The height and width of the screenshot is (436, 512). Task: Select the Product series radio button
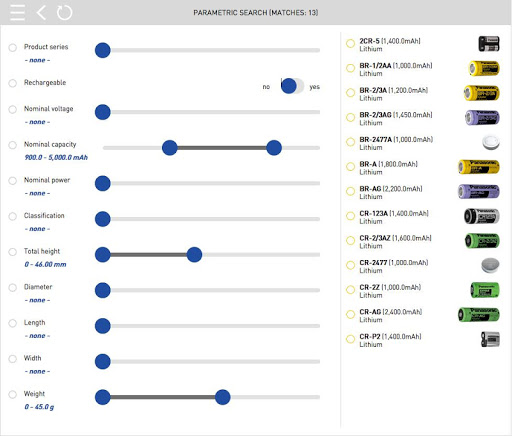[x=13, y=47]
